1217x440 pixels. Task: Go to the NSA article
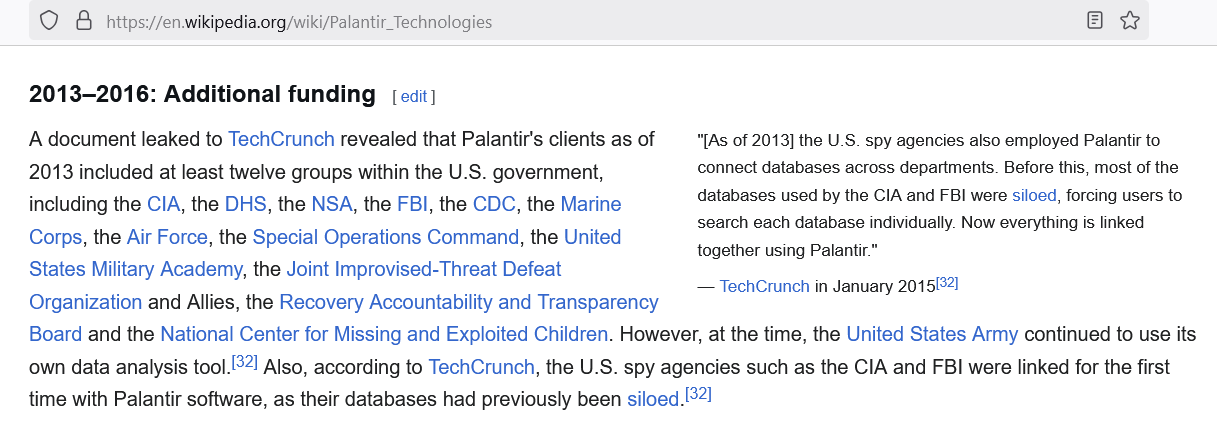(331, 204)
